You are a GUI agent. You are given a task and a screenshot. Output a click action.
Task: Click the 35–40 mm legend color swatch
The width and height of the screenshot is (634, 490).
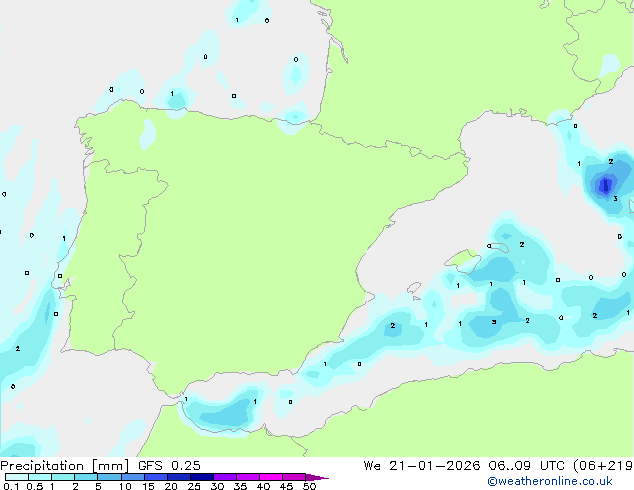(248, 477)
